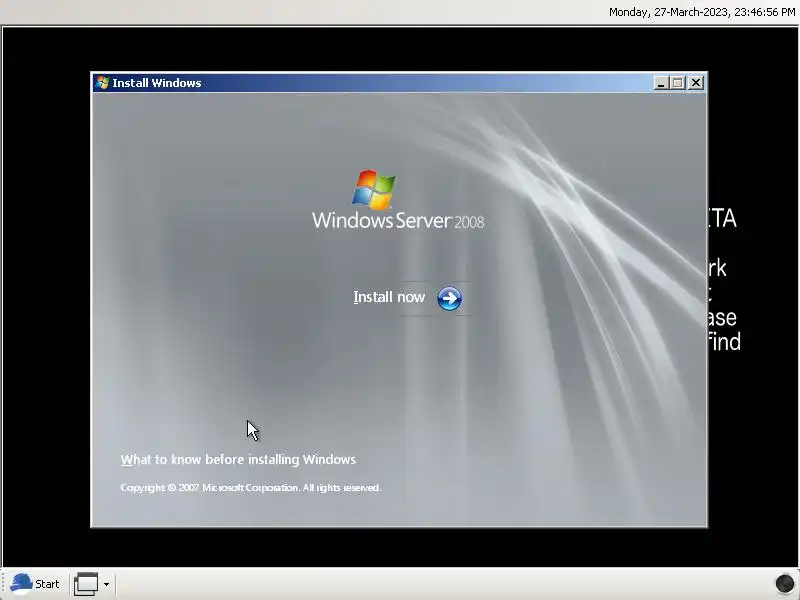800x600 pixels.
Task: Click the Install now text label
Action: 389,297
